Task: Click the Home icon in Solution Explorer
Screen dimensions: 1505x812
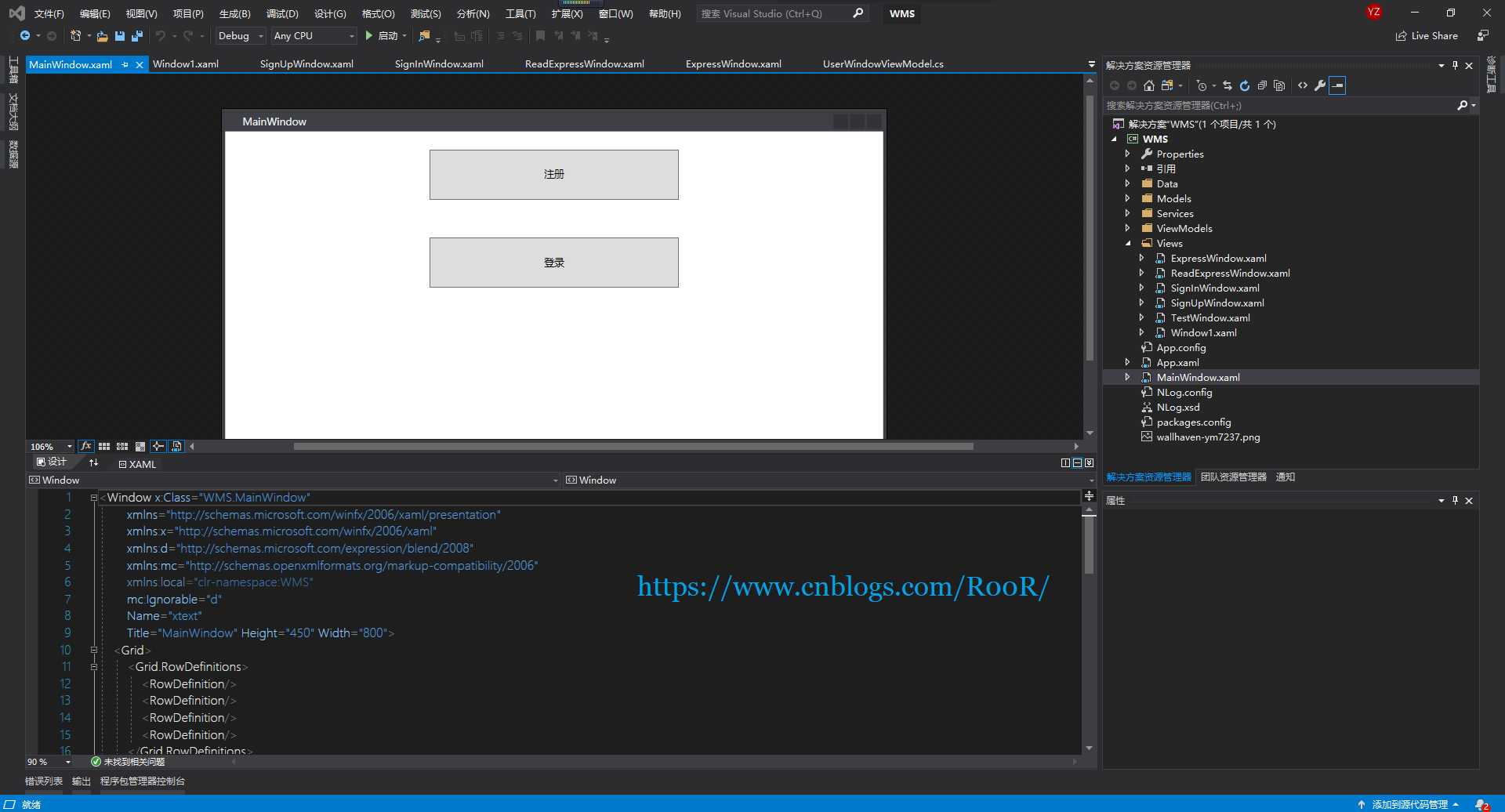Action: 1149,85
